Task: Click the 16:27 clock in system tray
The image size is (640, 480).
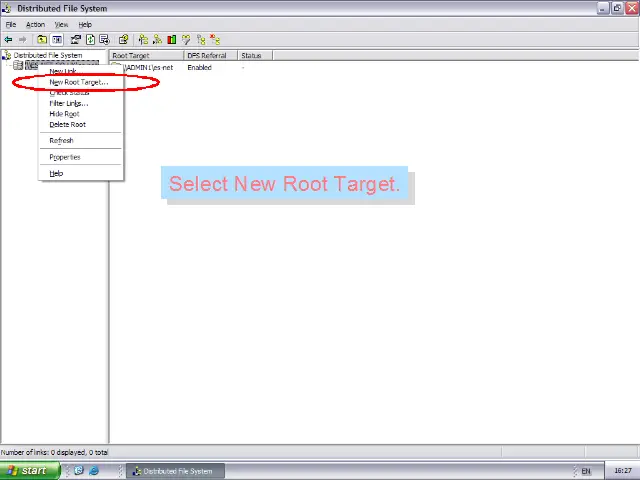Action: point(623,471)
